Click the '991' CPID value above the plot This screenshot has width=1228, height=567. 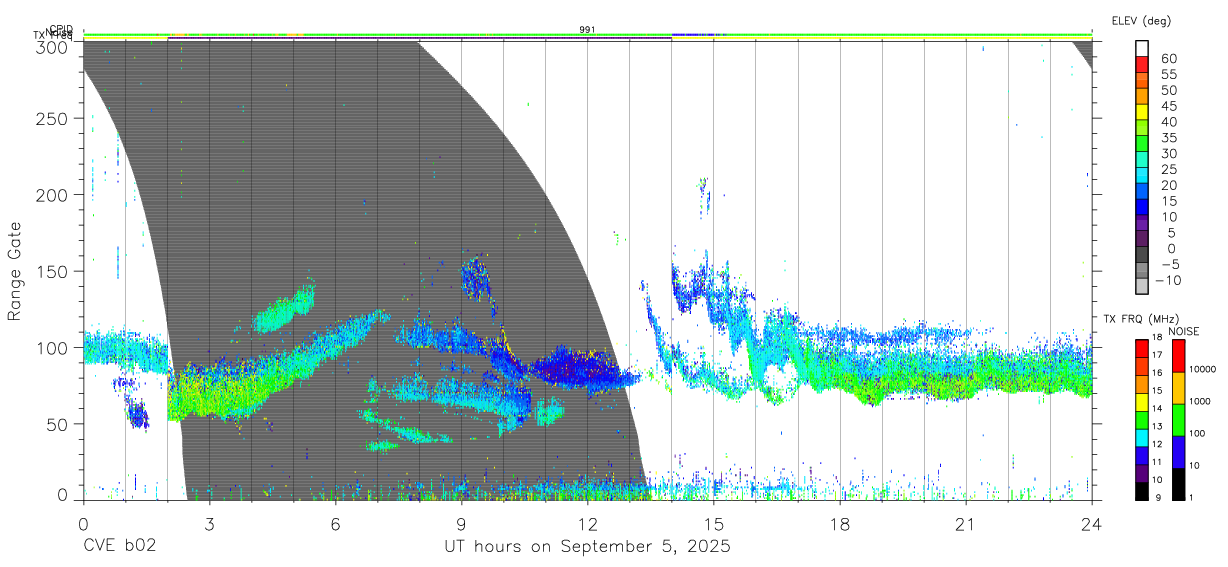click(x=587, y=30)
